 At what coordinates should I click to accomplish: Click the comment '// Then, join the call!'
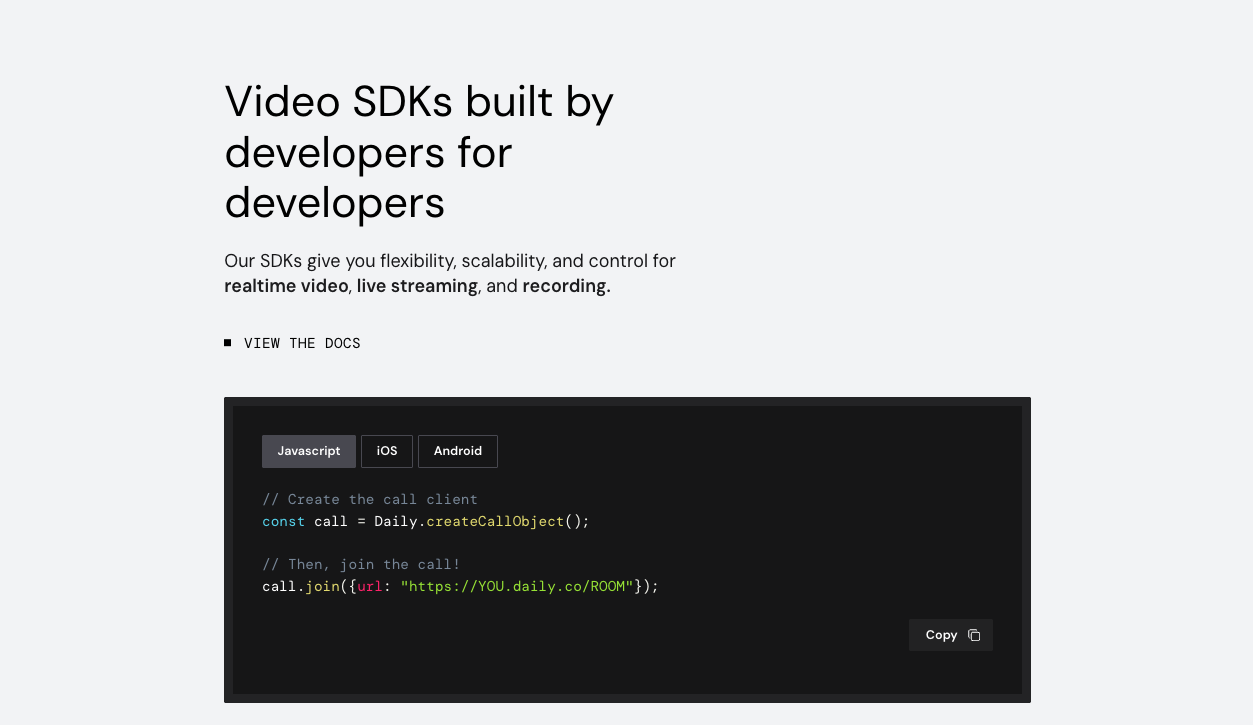361,564
